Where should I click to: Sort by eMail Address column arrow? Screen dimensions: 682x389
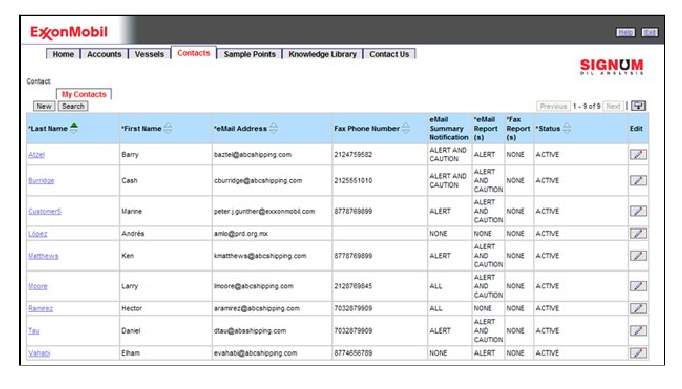[x=273, y=128]
